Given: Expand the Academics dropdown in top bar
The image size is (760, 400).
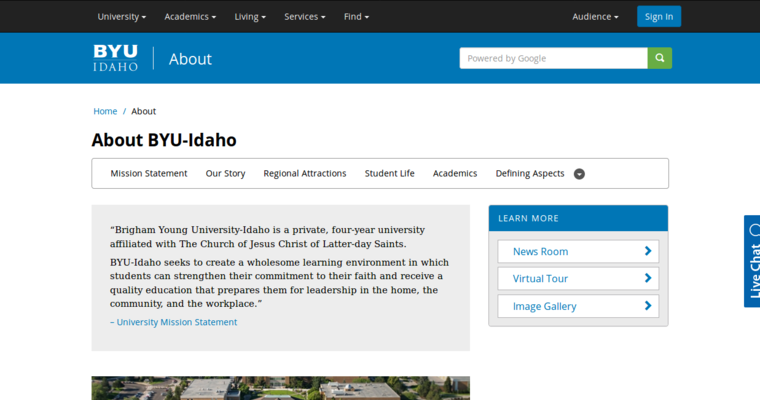Looking at the screenshot, I should tap(190, 17).
